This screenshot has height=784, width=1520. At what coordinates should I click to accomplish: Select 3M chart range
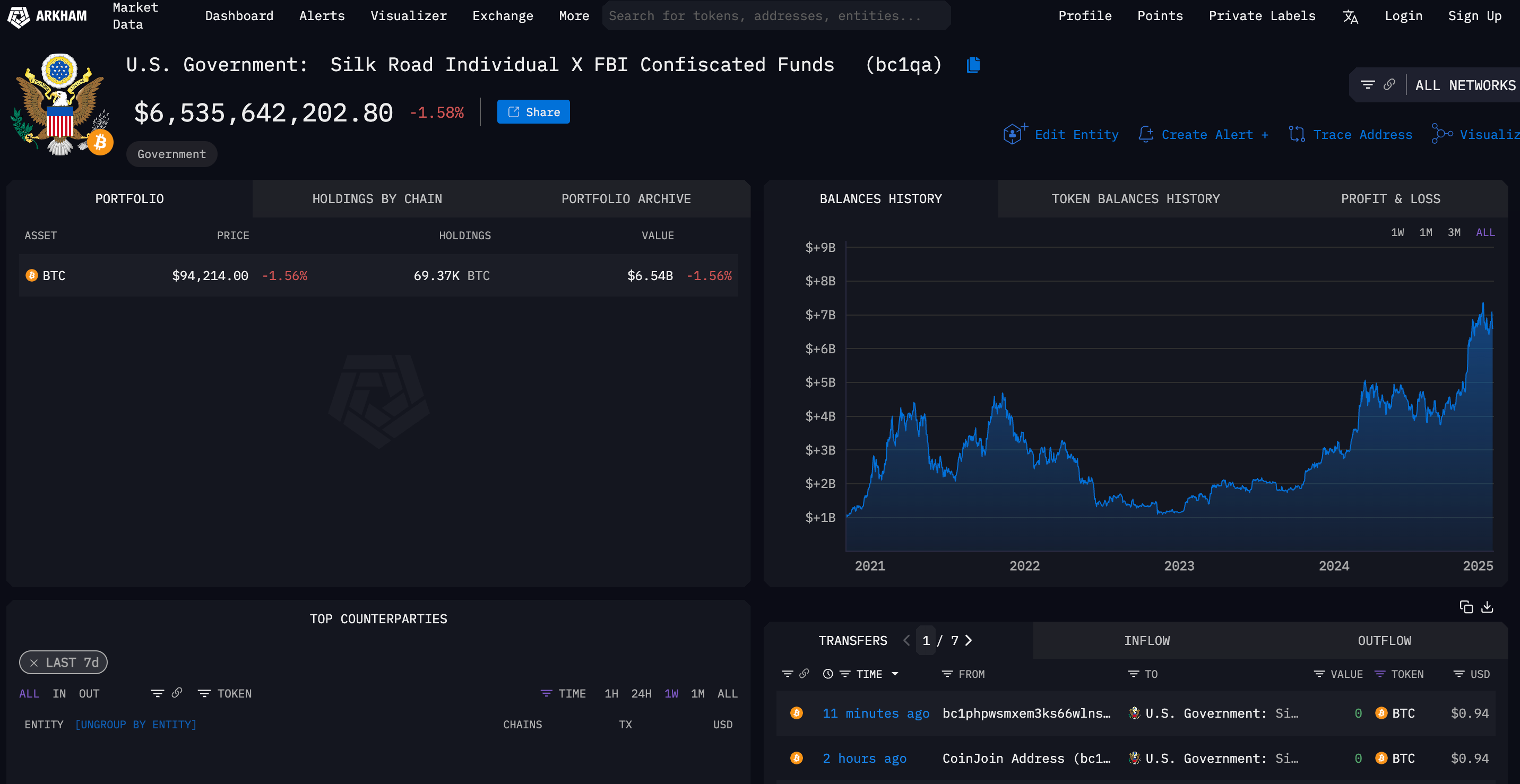click(x=1454, y=232)
